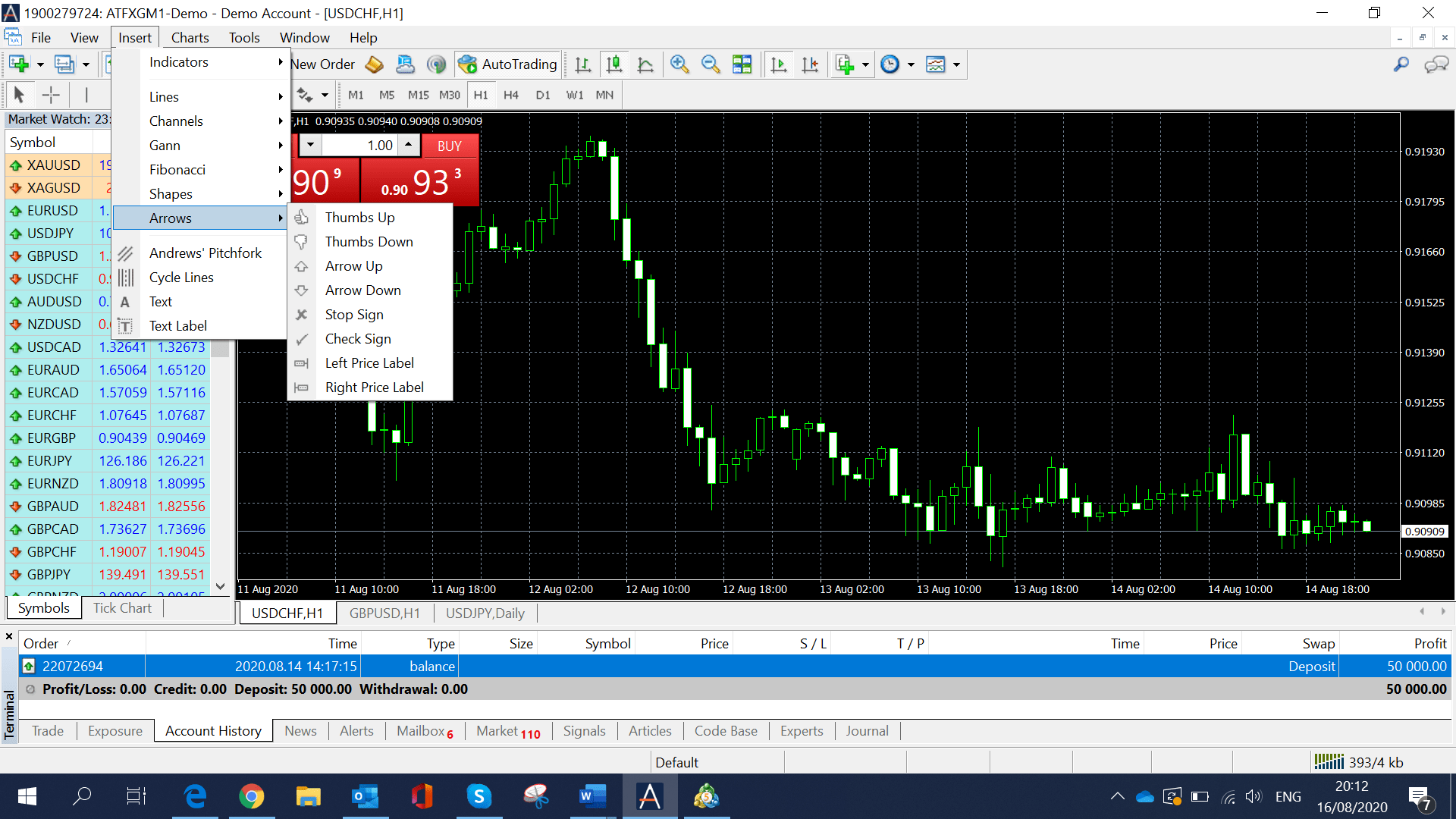Viewport: 1456px width, 819px height.
Task: Zoom out of the price chart
Action: coord(711,64)
